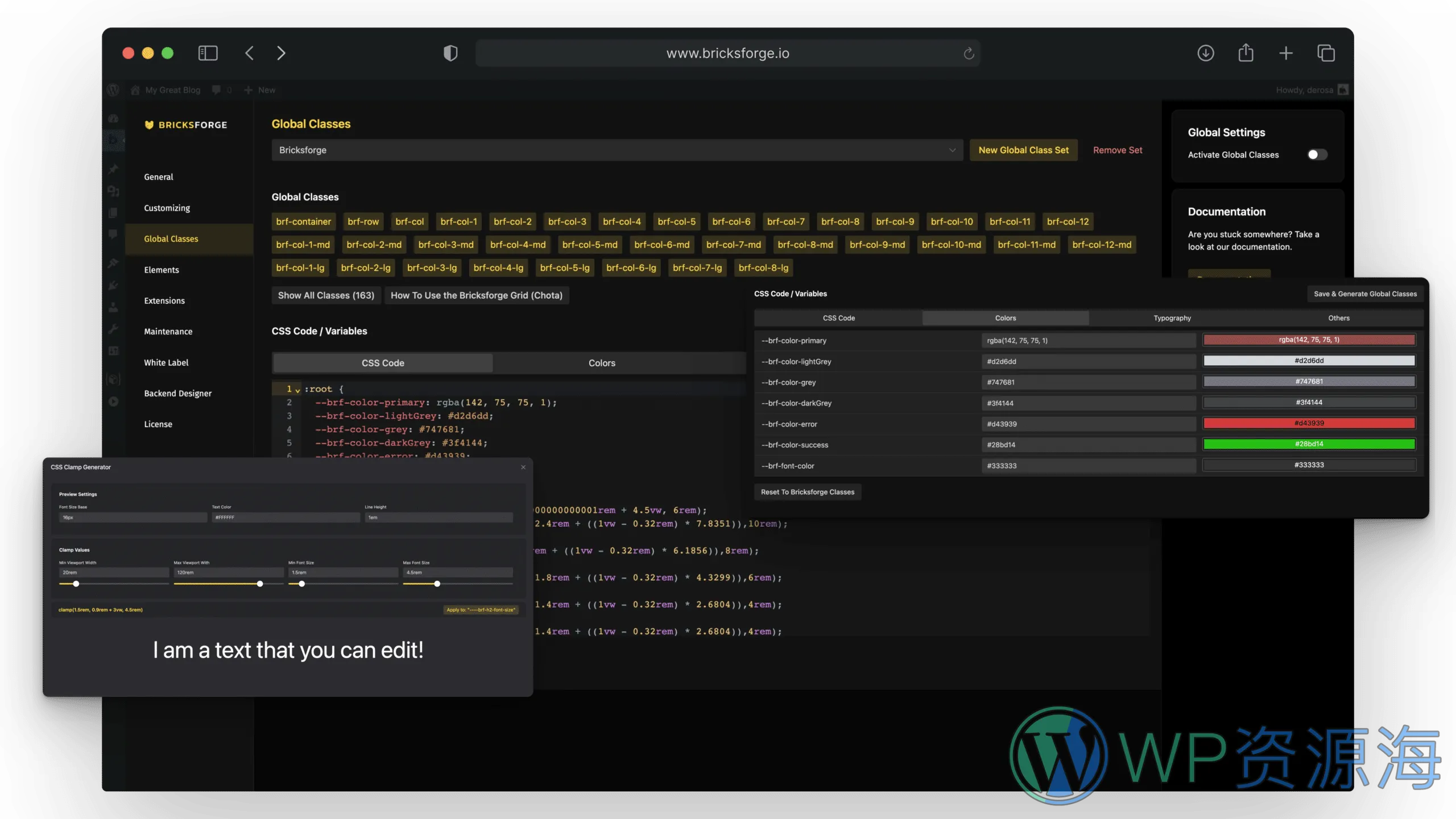Click the --brf-color-grey value field #747681
1456x819 pixels.
pyautogui.click(x=1089, y=382)
